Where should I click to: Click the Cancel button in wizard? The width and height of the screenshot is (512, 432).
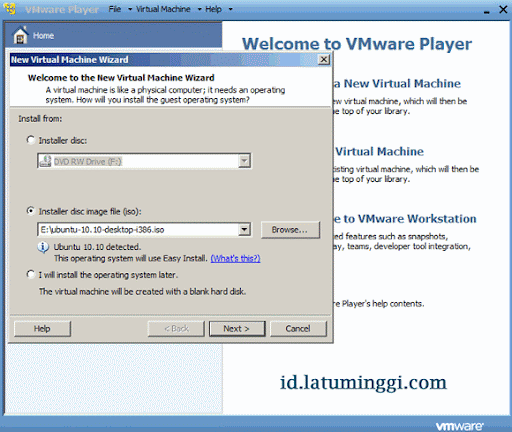click(x=298, y=329)
